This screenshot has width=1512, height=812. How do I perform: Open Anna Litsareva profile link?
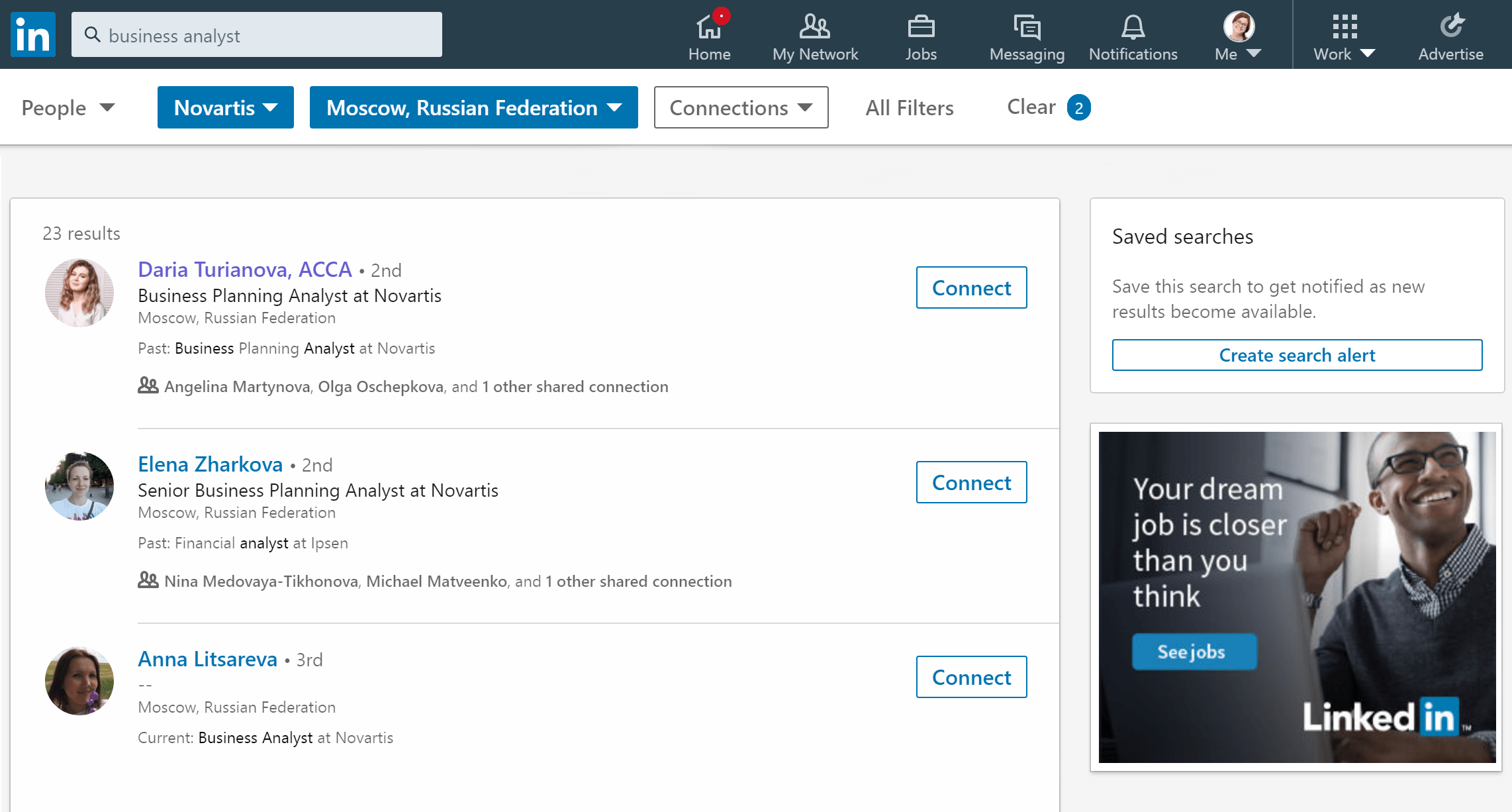[x=208, y=659]
